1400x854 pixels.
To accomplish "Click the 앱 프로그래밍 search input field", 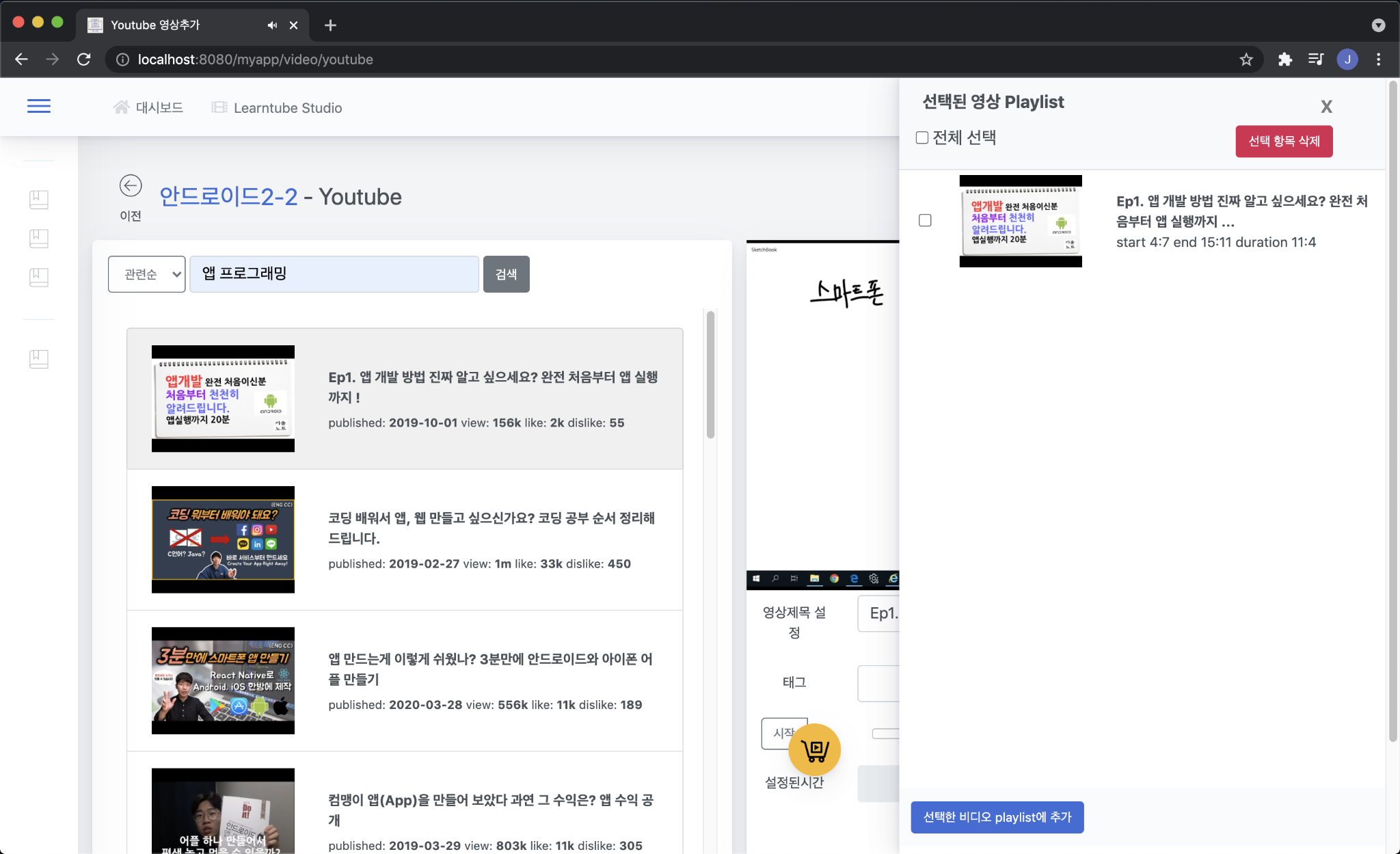I will (x=334, y=274).
